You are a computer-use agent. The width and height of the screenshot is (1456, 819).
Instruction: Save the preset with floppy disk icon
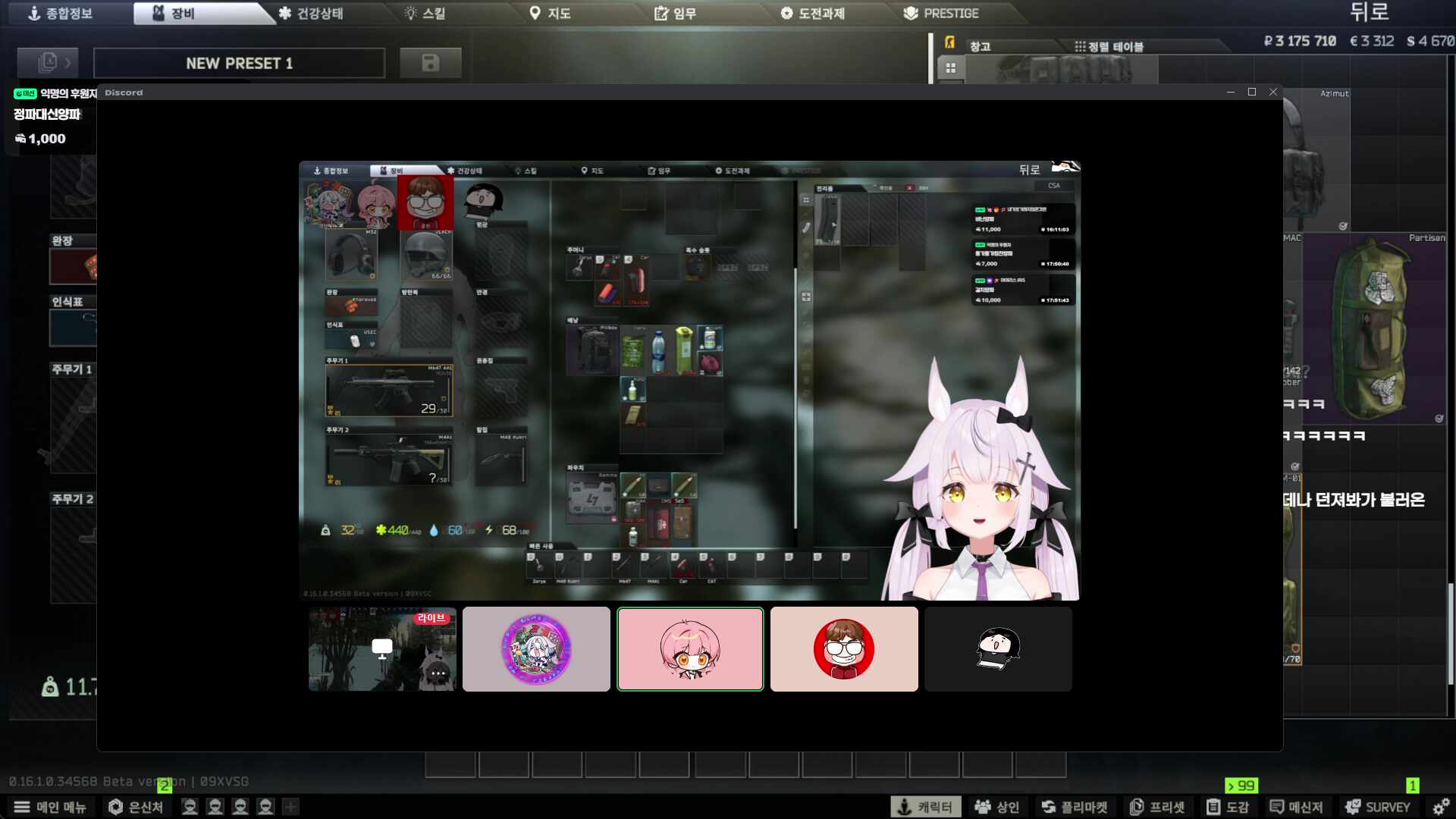click(430, 62)
